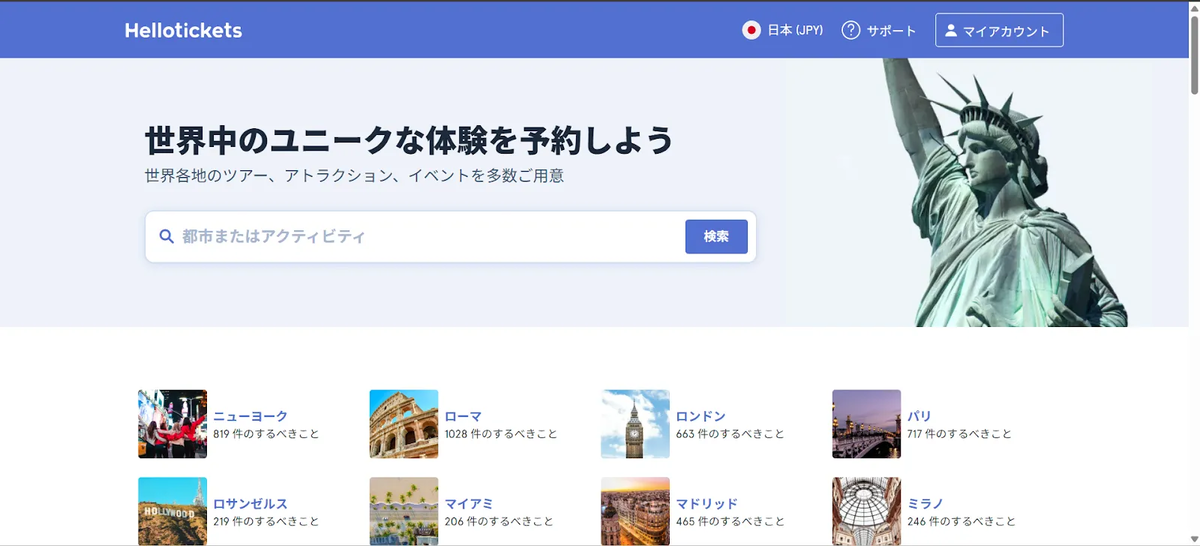
Task: Open the ニューヨーク link
Action: coord(251,416)
